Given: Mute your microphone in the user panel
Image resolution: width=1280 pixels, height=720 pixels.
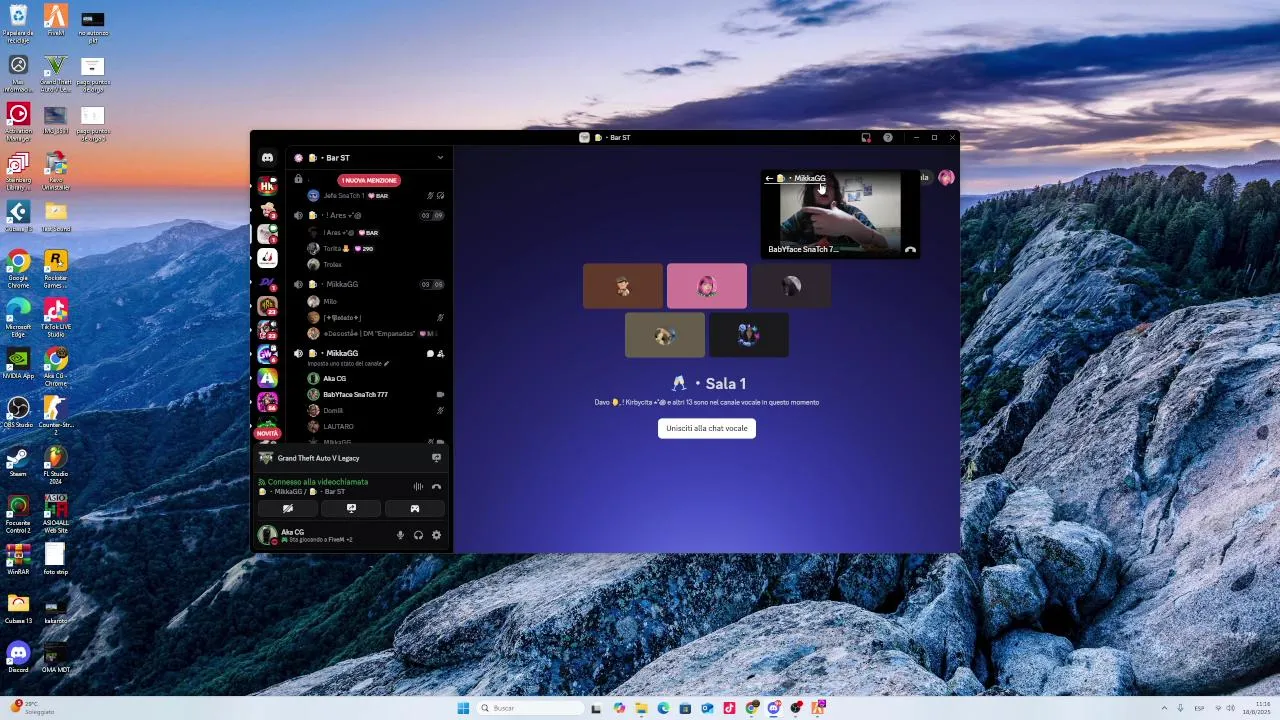Looking at the screenshot, I should [x=400, y=536].
